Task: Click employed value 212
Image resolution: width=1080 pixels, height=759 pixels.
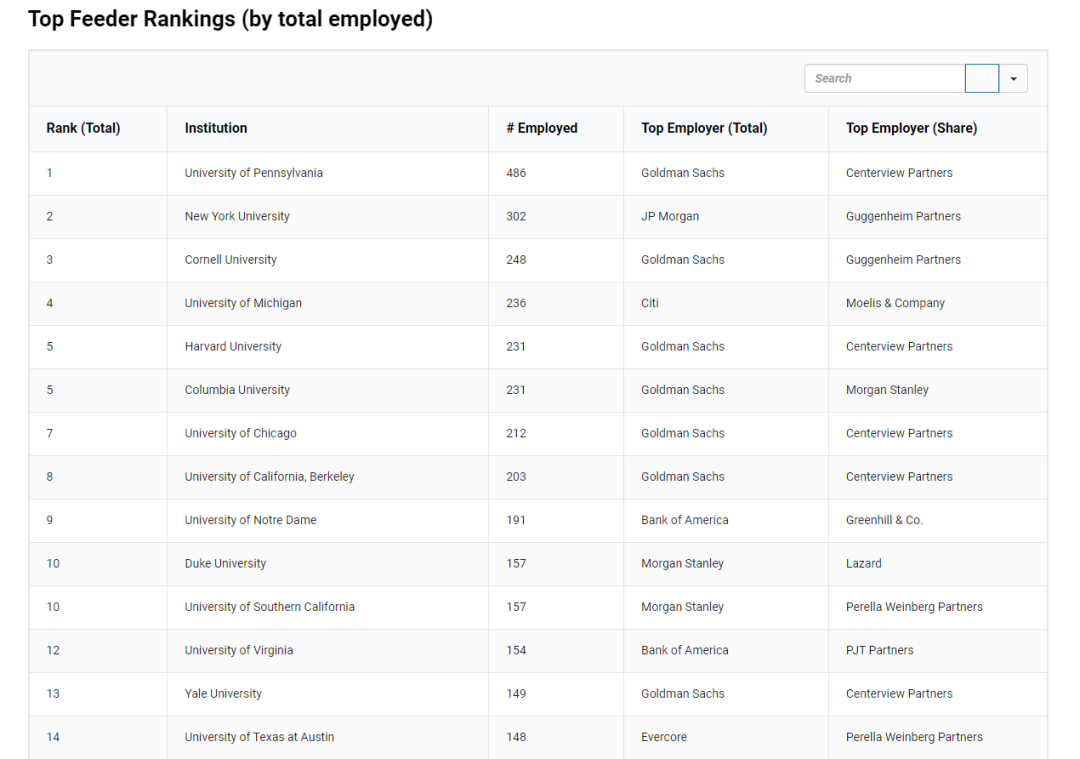Action: coord(516,433)
